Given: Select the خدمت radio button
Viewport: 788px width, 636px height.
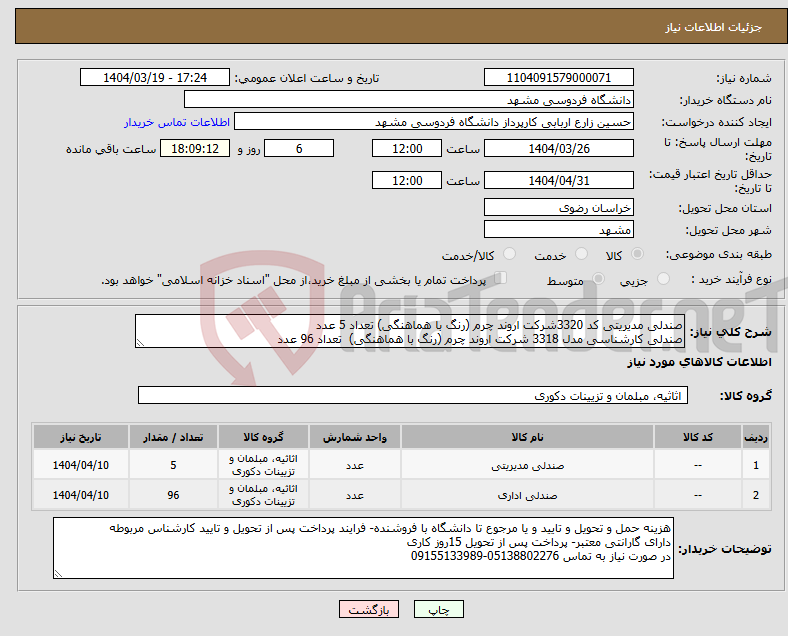Looking at the screenshot, I should 581,254.
